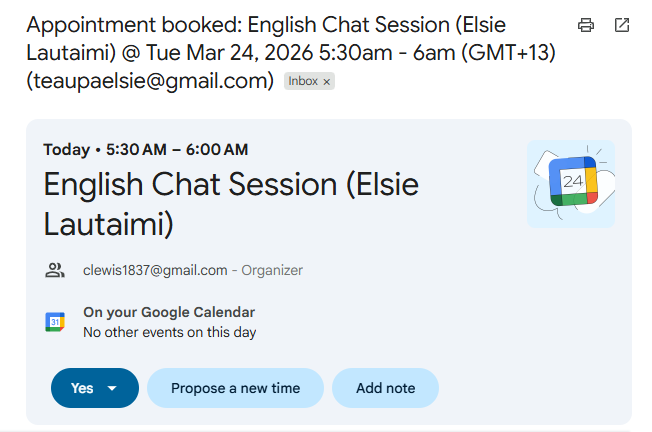This screenshot has height=432, width=652.
Task: Add a note to the RSVP
Action: point(385,388)
